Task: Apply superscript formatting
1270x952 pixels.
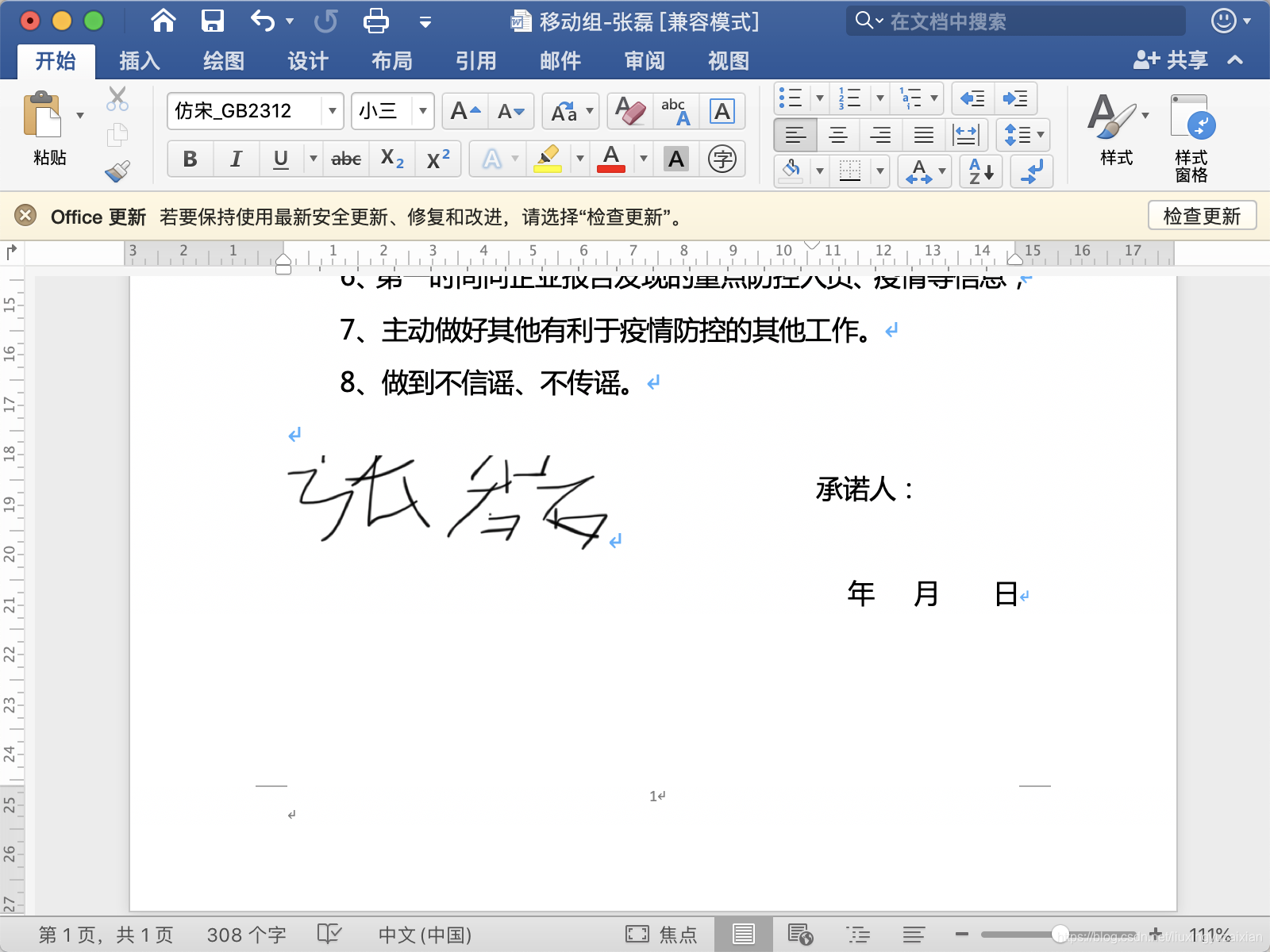Action: 437,159
